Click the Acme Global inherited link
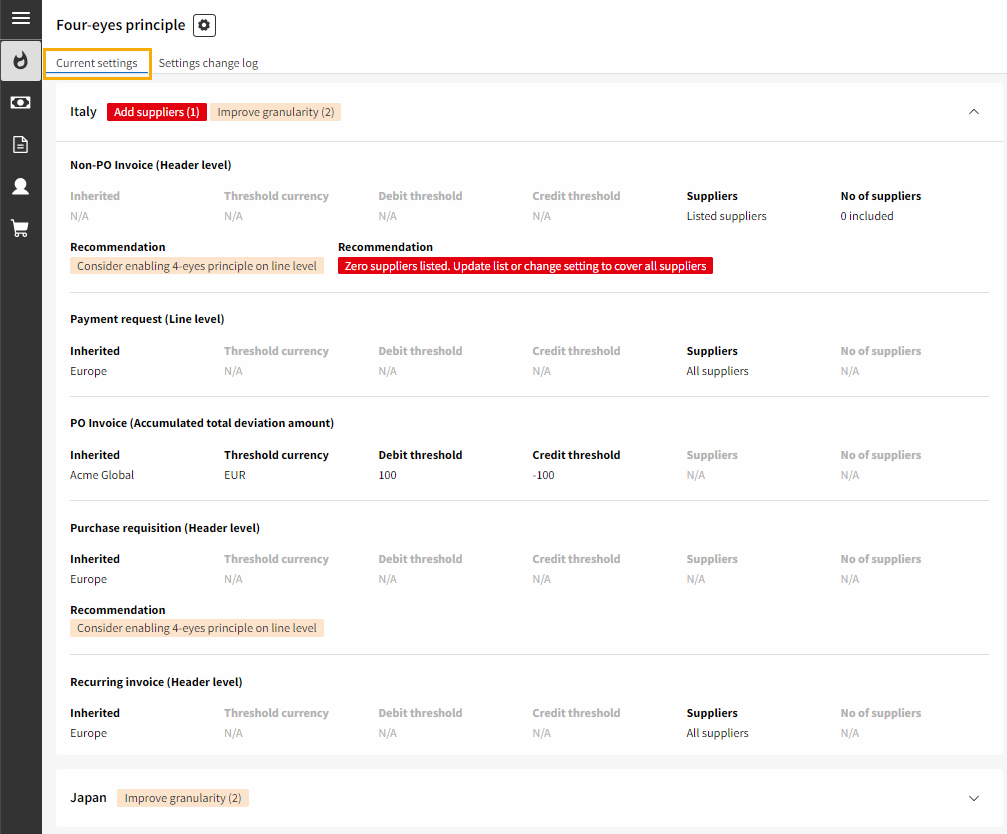The image size is (1007, 834). pos(102,475)
